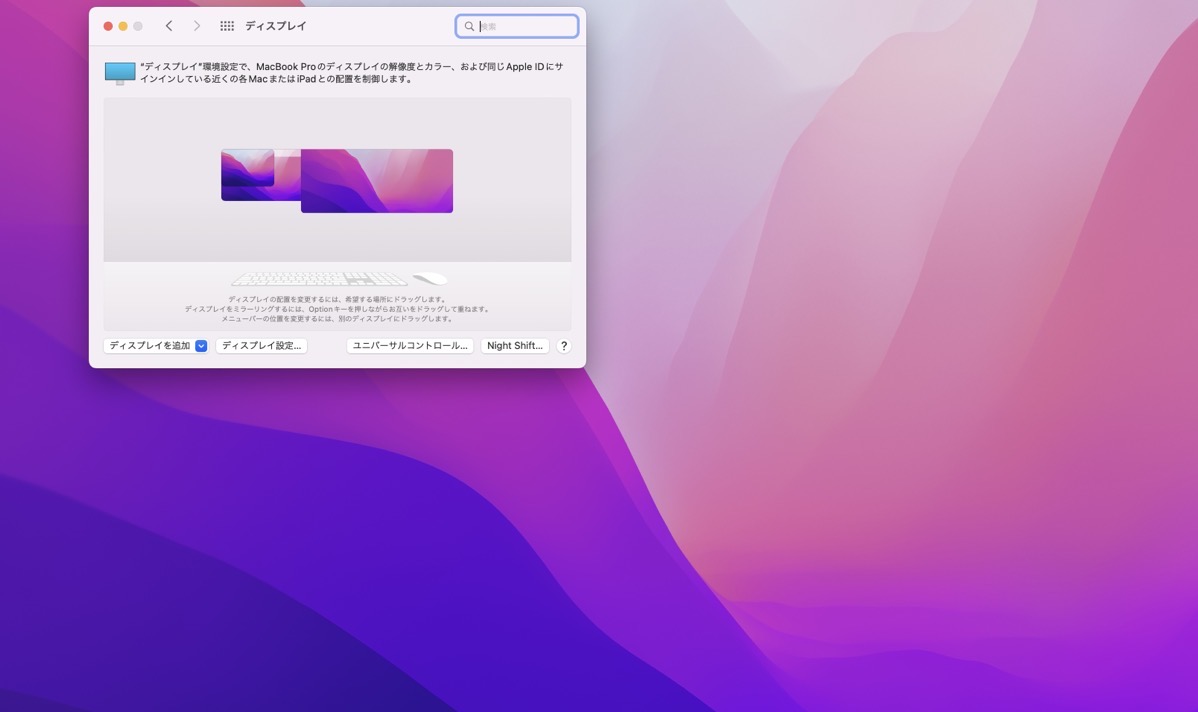The image size is (1198, 712).
Task: Minimize the window with yellow button
Action: click(x=123, y=26)
